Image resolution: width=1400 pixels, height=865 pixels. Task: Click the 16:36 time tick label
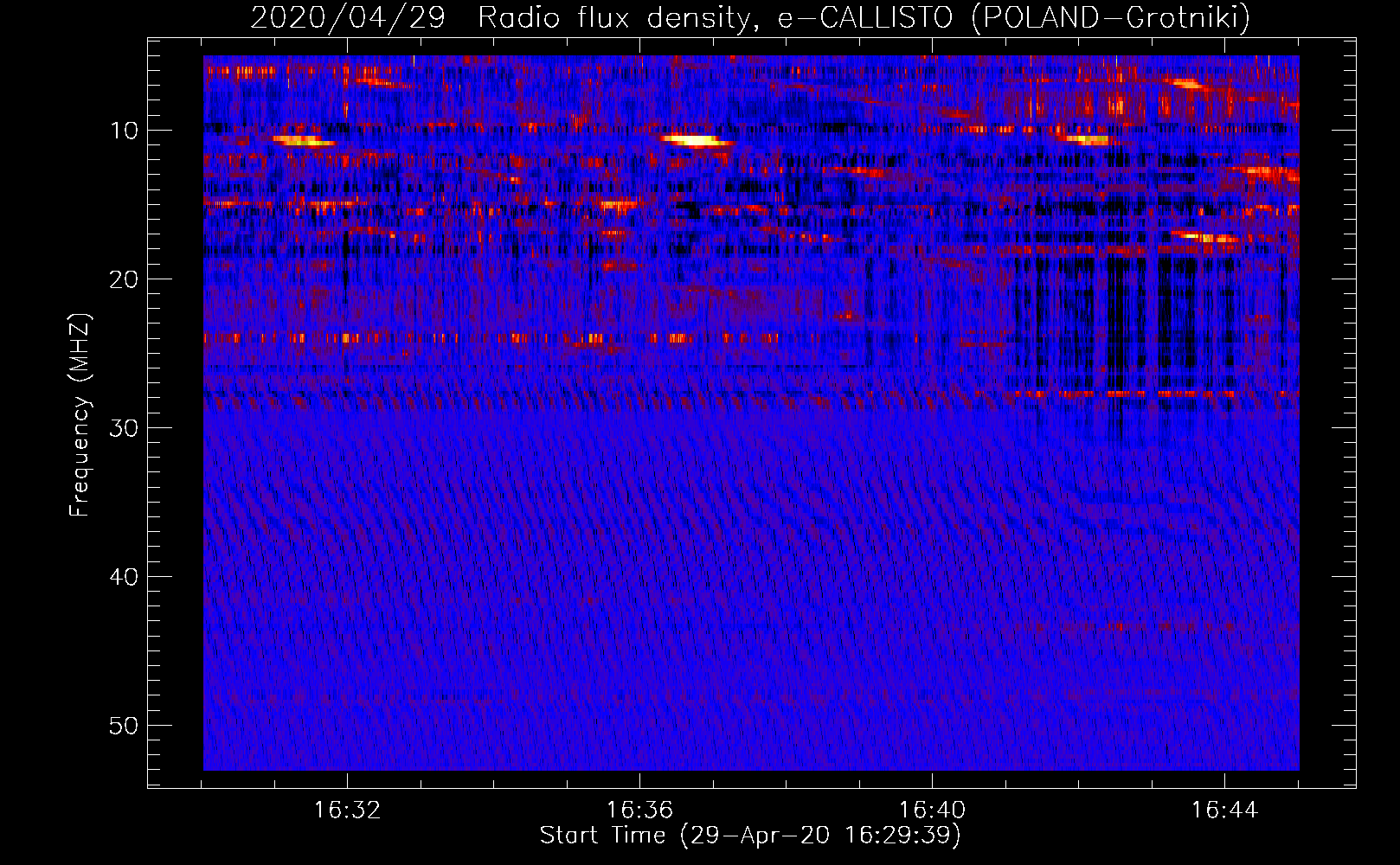(x=639, y=811)
